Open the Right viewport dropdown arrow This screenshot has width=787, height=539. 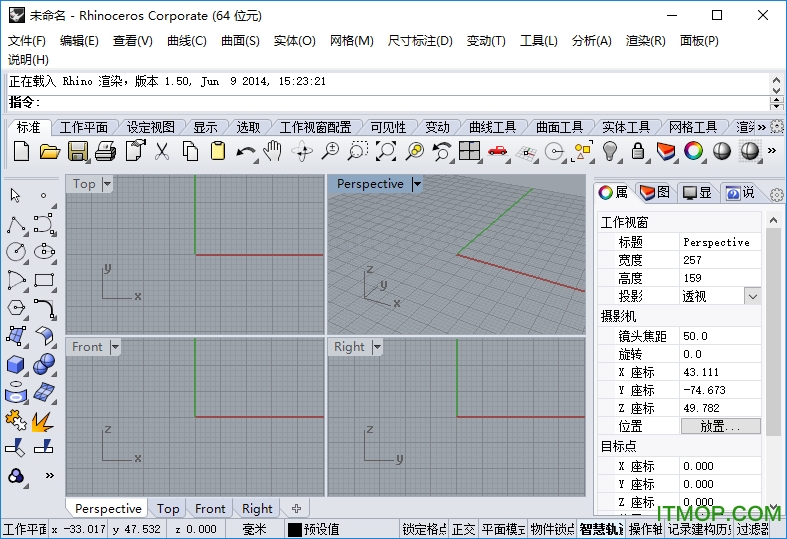click(377, 347)
